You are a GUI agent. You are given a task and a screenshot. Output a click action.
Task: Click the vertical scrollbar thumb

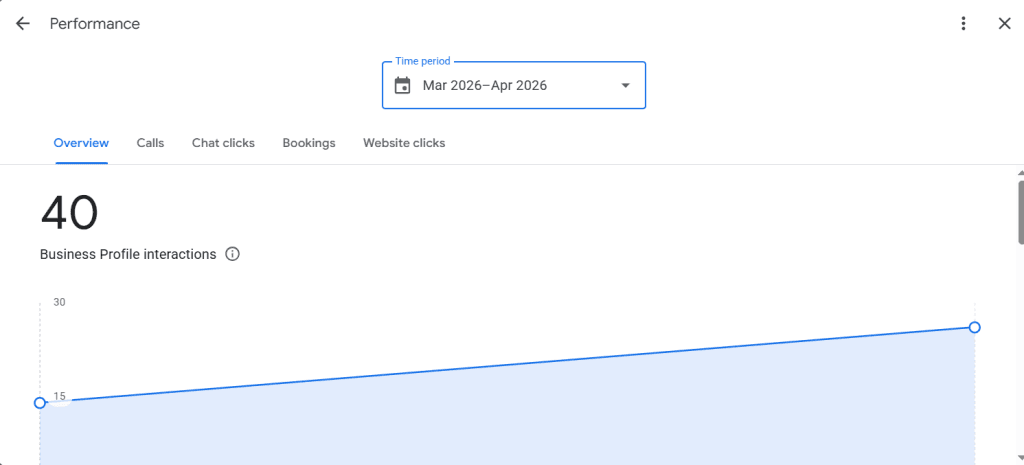[1020, 213]
